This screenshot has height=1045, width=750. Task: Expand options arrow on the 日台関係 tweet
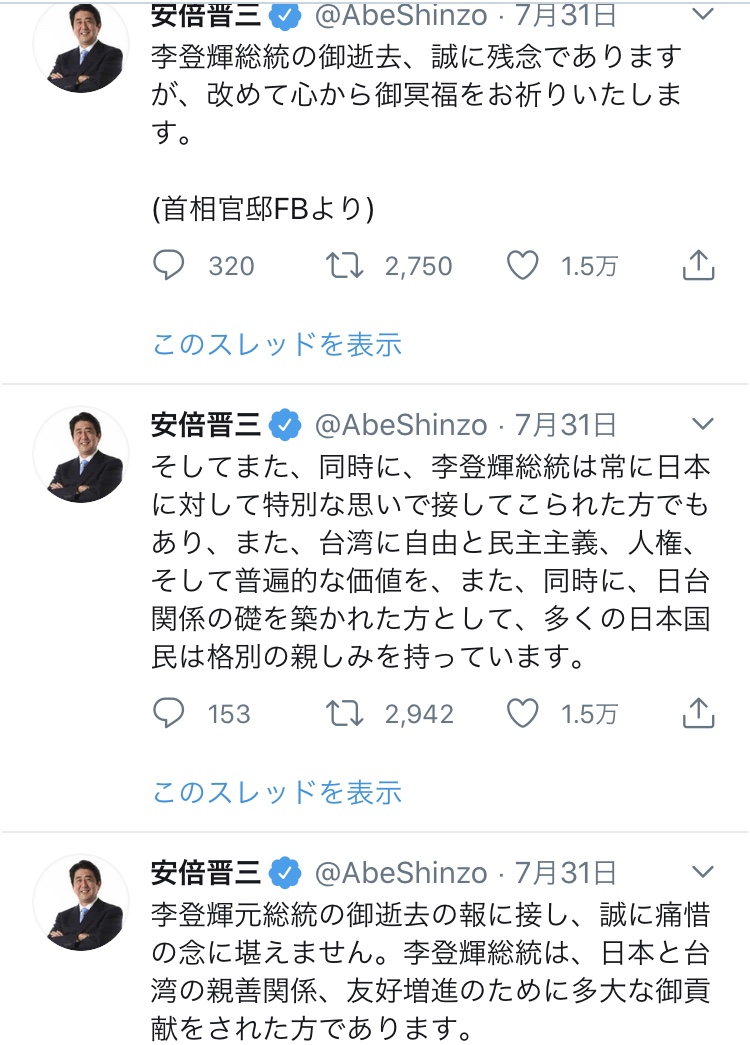pyautogui.click(x=704, y=423)
